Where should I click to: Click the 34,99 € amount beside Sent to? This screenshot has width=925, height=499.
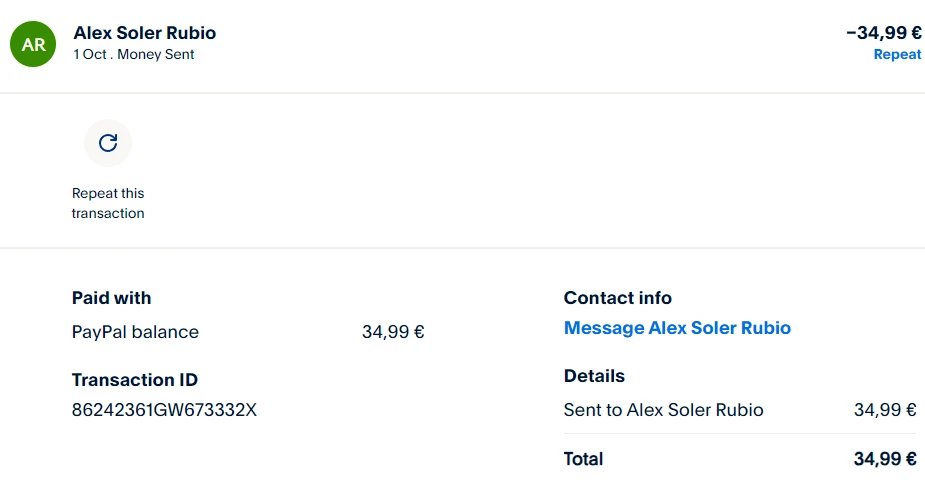[885, 410]
